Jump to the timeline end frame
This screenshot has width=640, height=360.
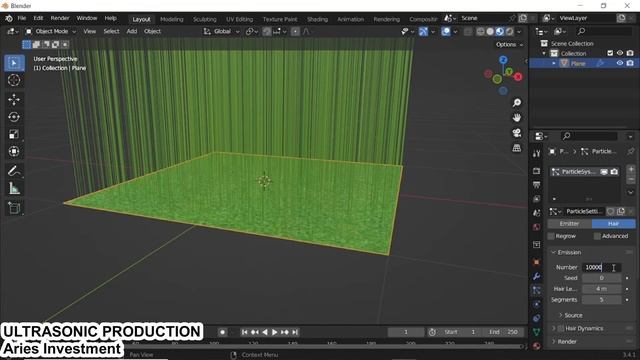(295, 332)
